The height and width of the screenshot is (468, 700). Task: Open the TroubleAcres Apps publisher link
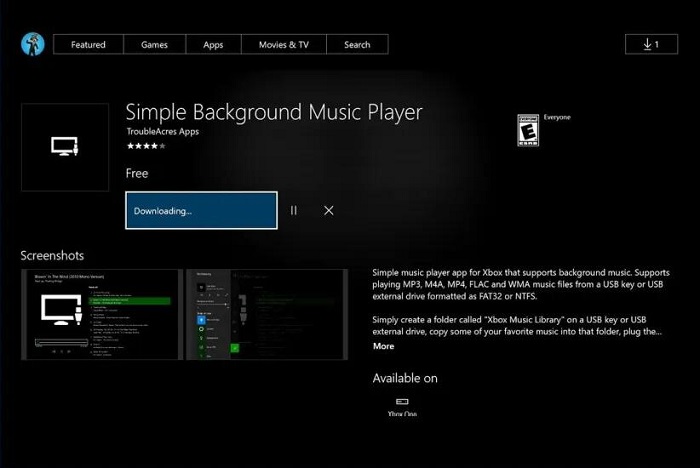(162, 131)
